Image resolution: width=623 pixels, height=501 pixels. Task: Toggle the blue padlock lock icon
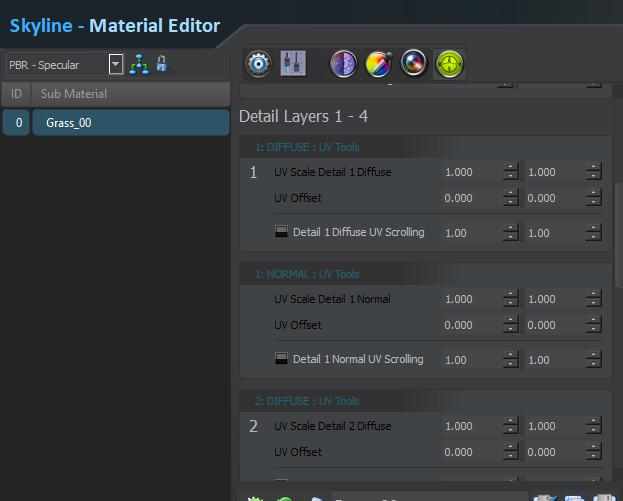[162, 64]
